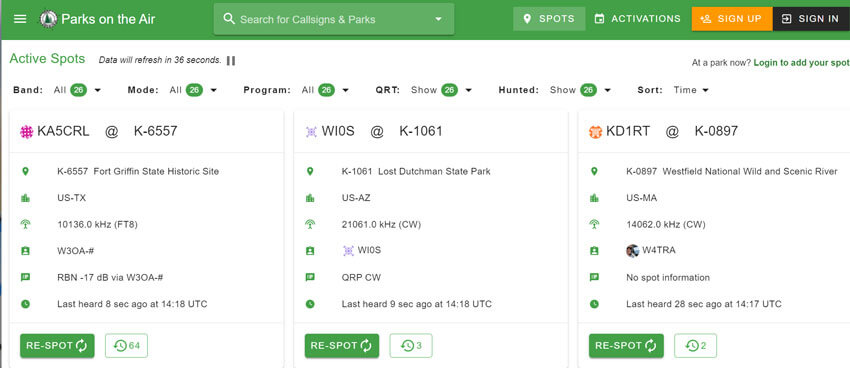
Task: Click comment icon beside QRP CW
Action: tap(310, 277)
